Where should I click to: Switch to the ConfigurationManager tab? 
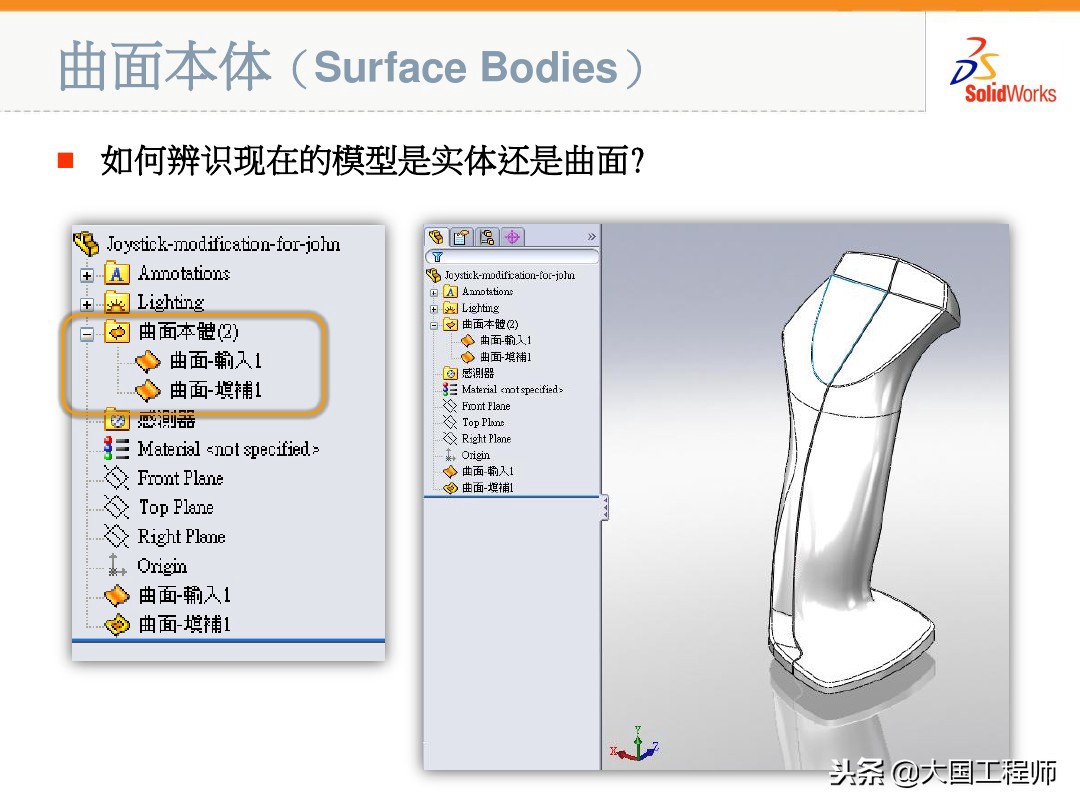(488, 237)
